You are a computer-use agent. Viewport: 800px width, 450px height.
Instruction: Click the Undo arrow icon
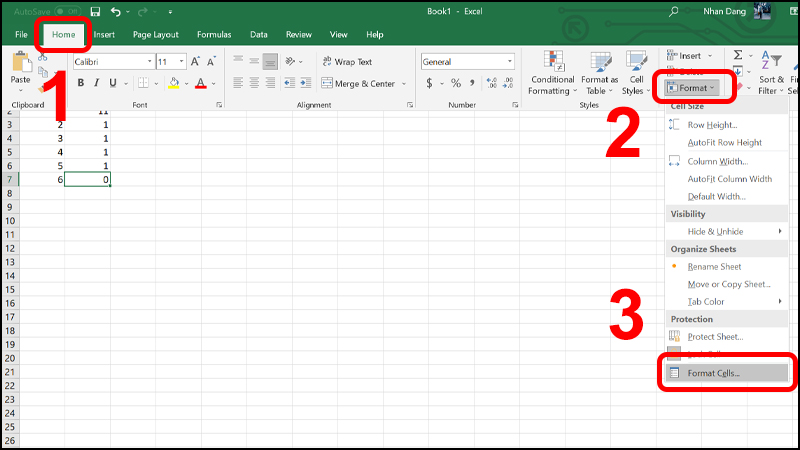click(116, 12)
